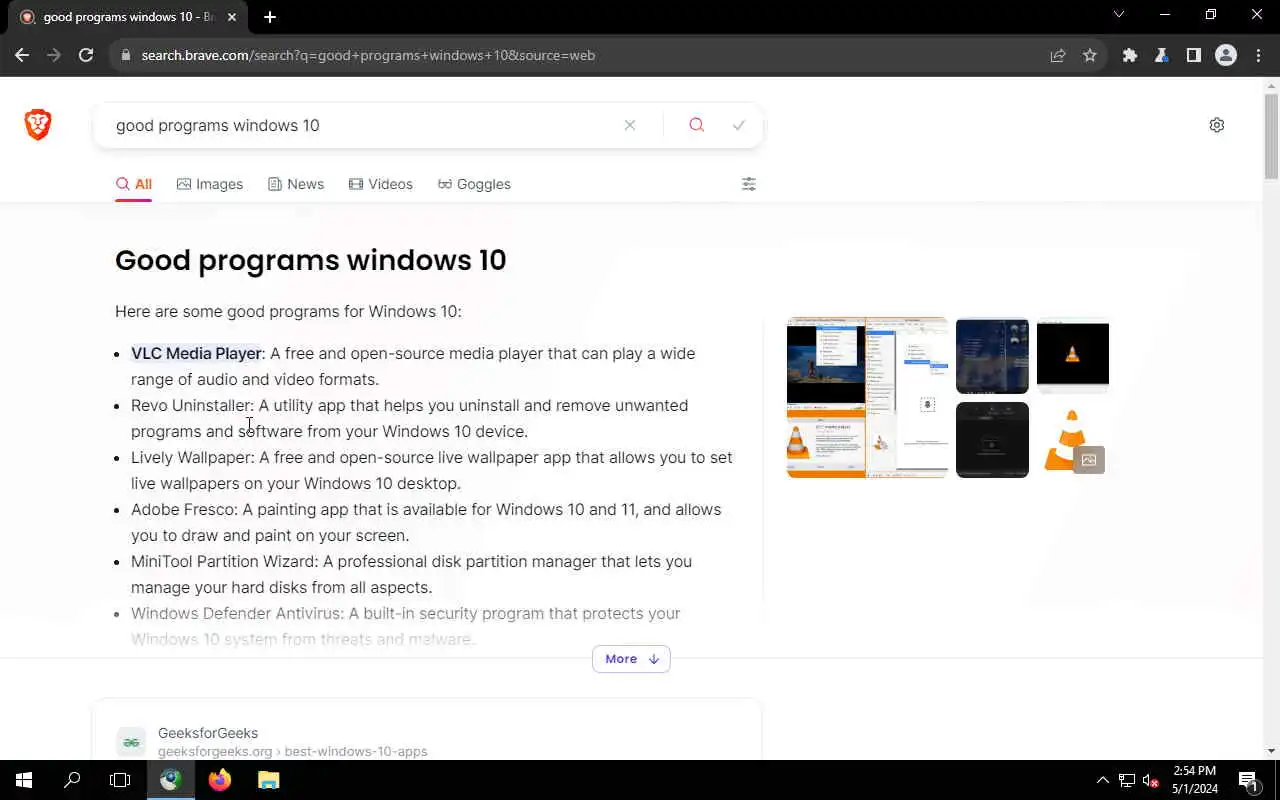Click the flask labs icon in the toolbar
Screen dimensions: 1280x800
click(1162, 55)
